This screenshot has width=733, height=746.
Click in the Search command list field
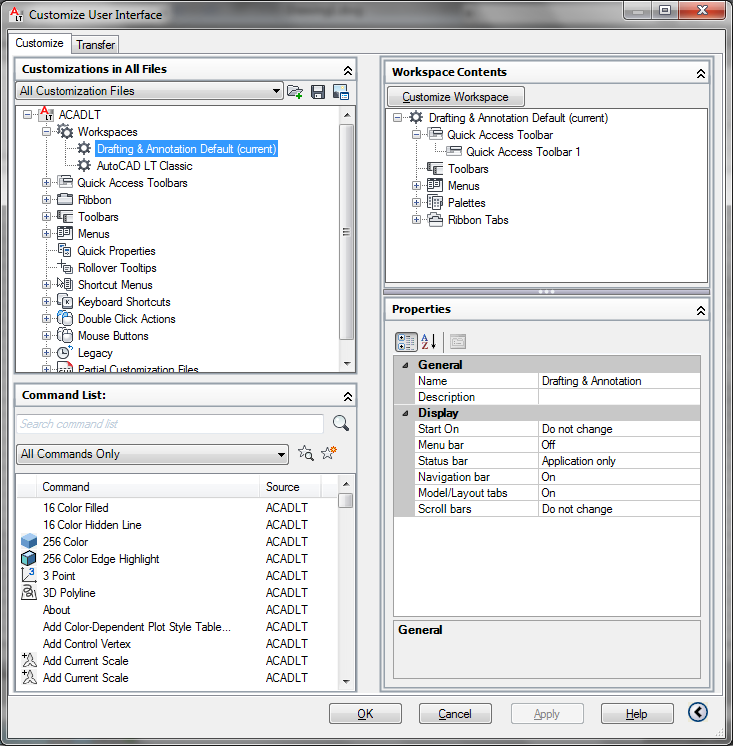[170, 423]
